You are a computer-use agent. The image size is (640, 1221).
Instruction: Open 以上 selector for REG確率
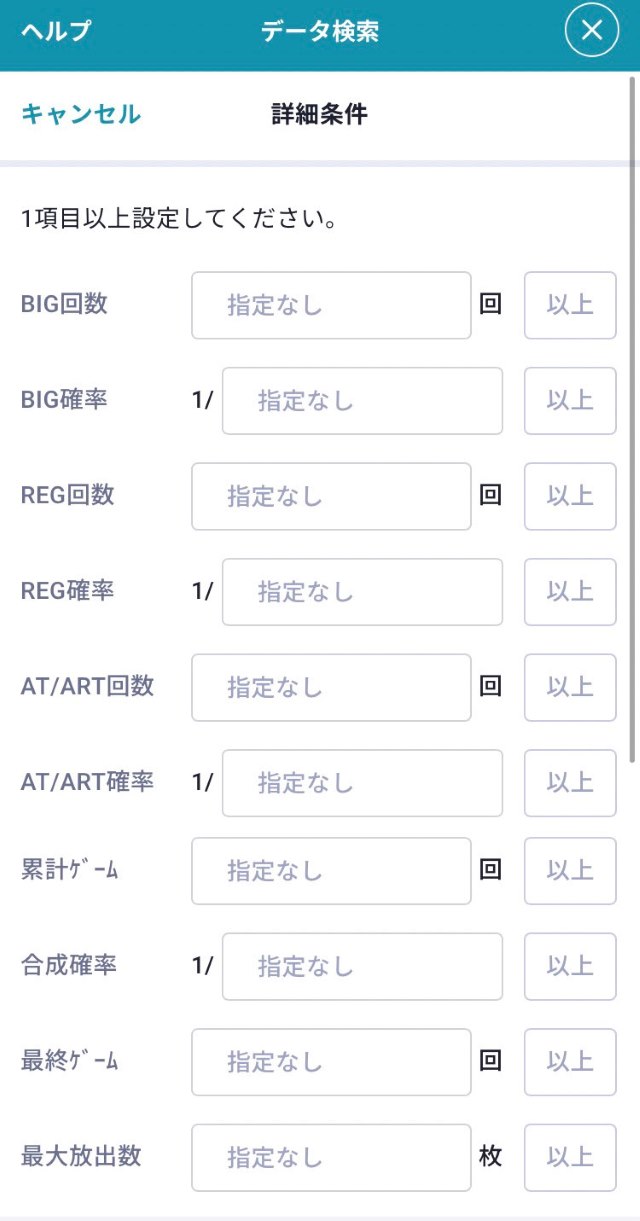(x=570, y=592)
